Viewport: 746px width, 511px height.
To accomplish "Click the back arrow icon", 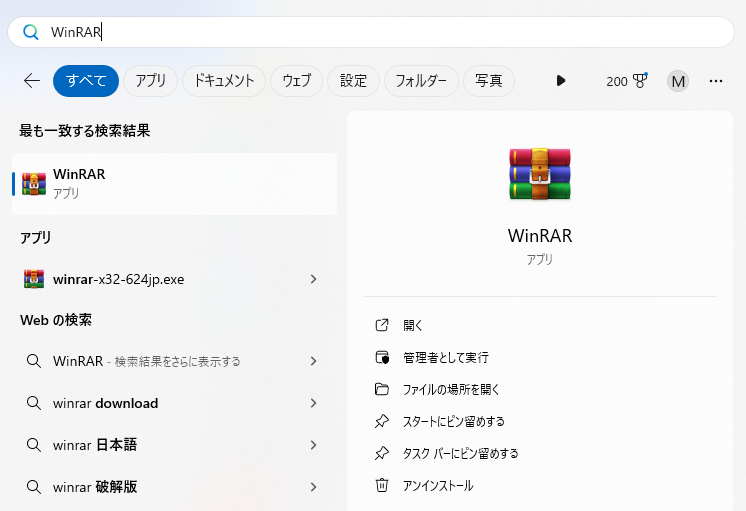I will [x=32, y=81].
